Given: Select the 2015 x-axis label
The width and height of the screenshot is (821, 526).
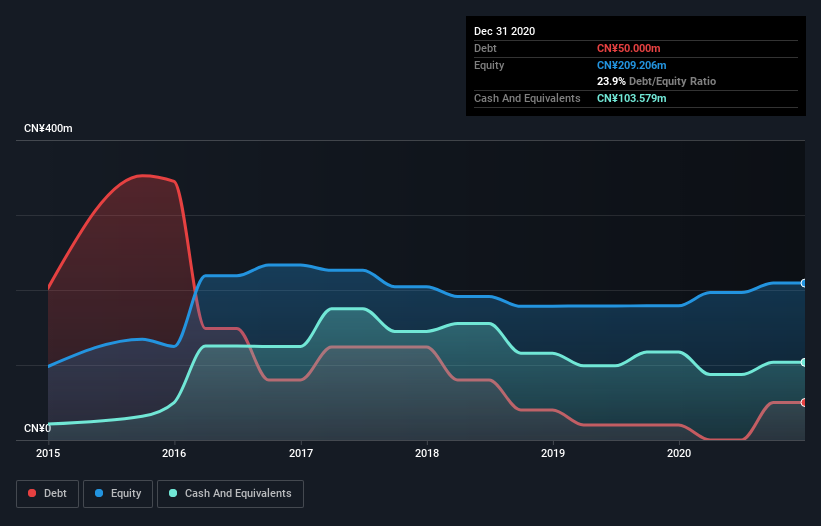Looking at the screenshot, I should click(48, 453).
